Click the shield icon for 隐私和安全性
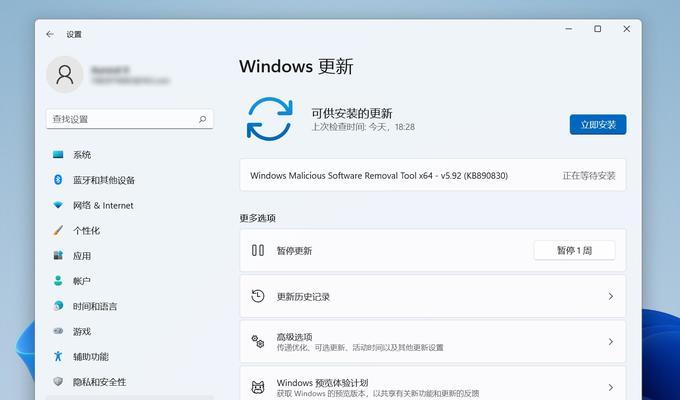This screenshot has height=400, width=680. [58, 381]
